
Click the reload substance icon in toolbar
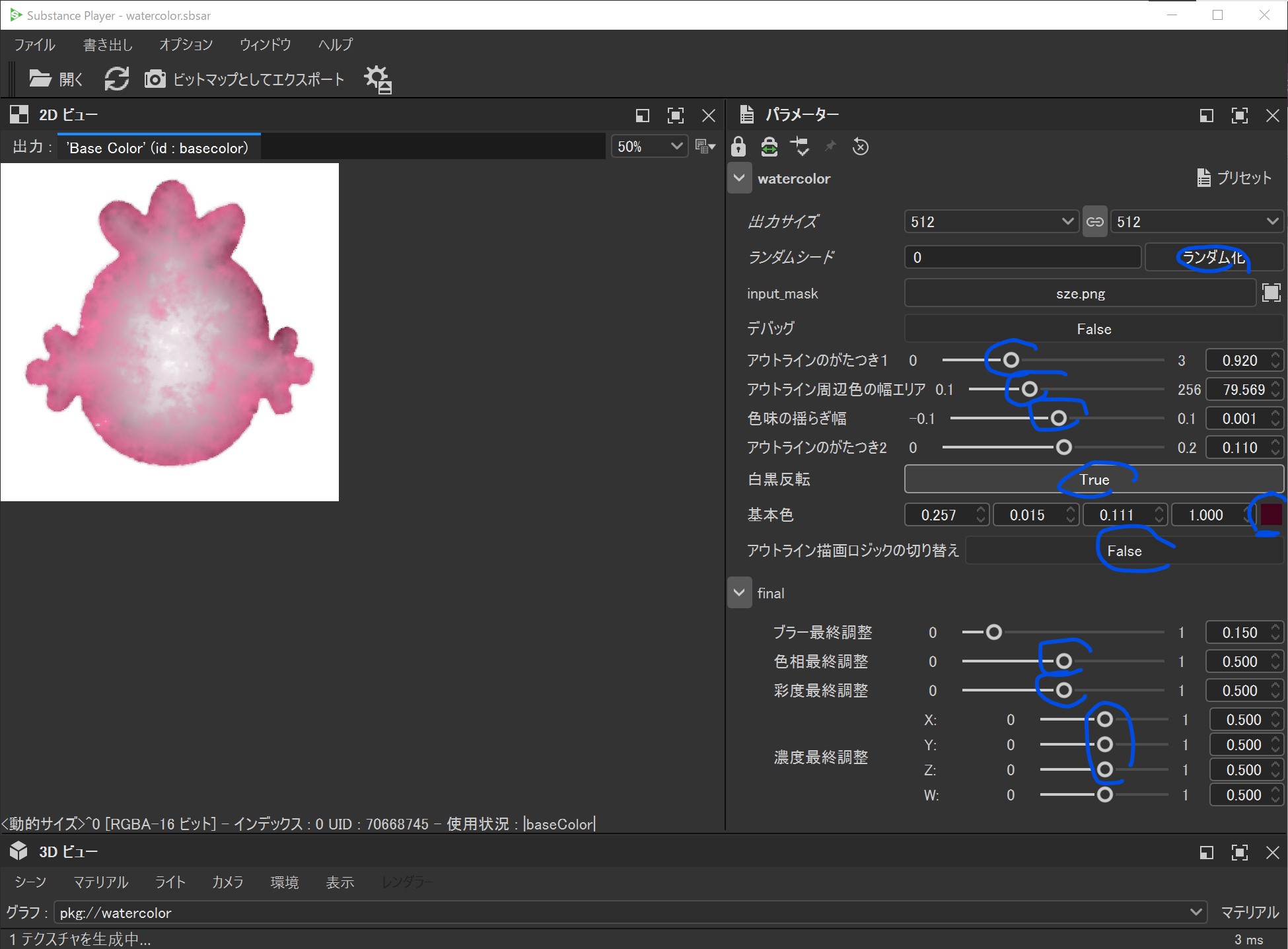tap(117, 79)
